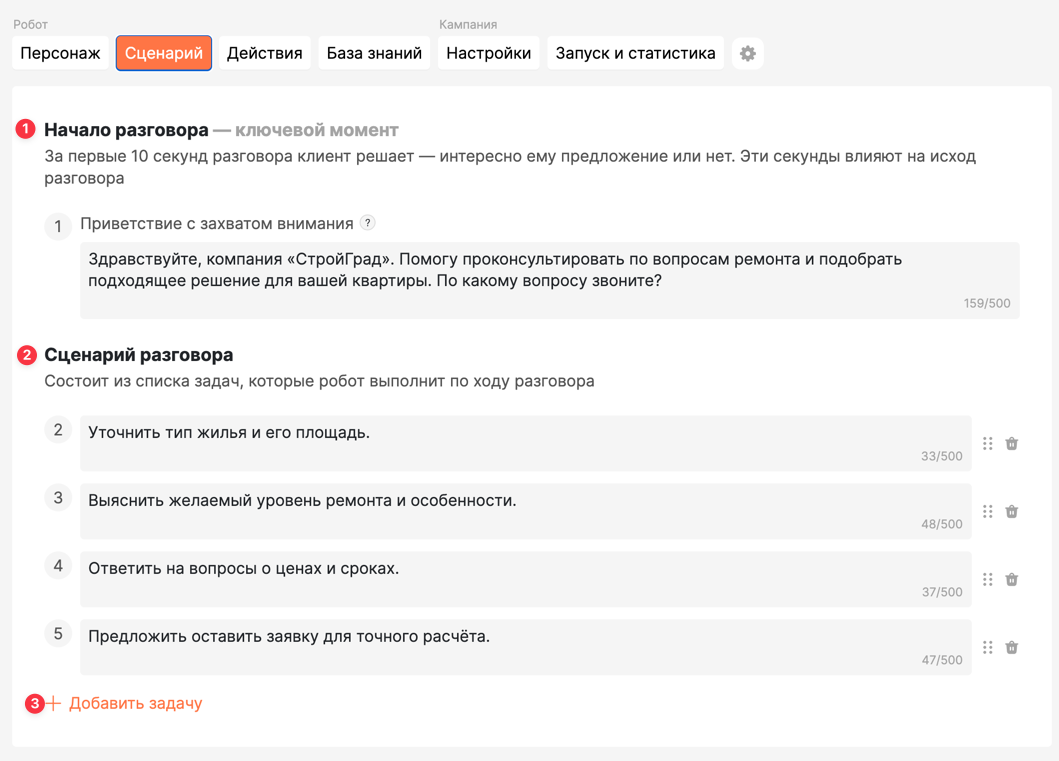This screenshot has height=761, width=1059.
Task: Delete the task 'Предложить оставить заявку'
Action: click(x=1012, y=648)
